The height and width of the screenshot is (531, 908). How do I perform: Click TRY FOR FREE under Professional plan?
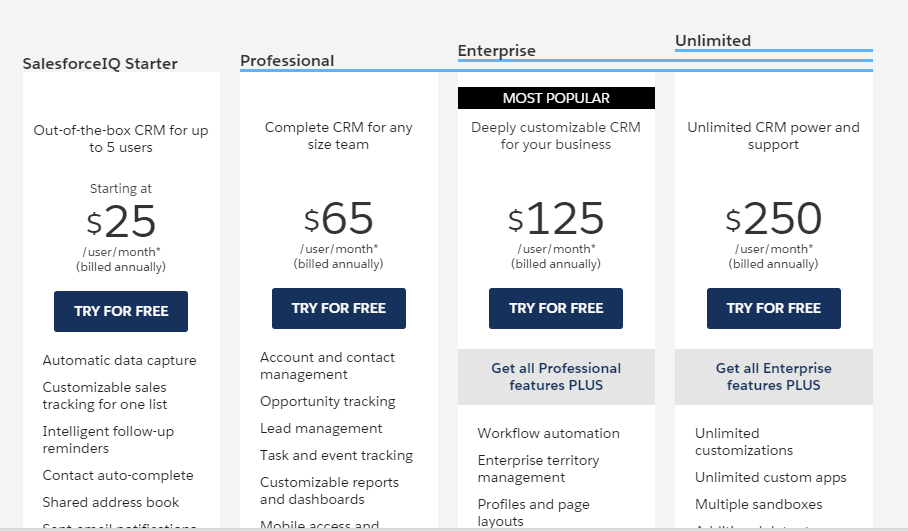click(x=338, y=308)
